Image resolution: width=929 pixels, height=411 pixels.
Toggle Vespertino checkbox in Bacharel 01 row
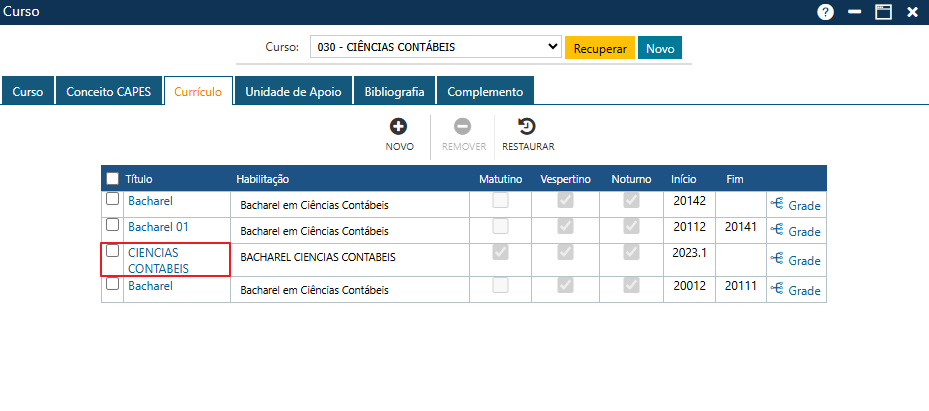pyautogui.click(x=565, y=226)
